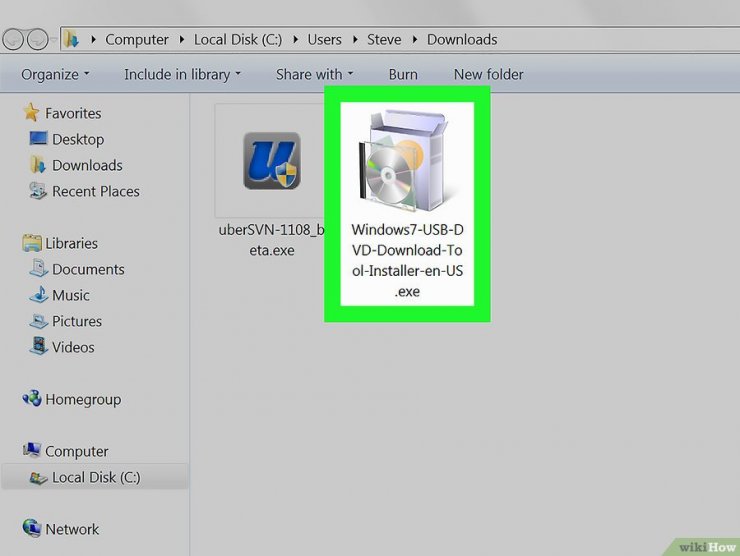Click the Homegroup icon

[x=32, y=398]
